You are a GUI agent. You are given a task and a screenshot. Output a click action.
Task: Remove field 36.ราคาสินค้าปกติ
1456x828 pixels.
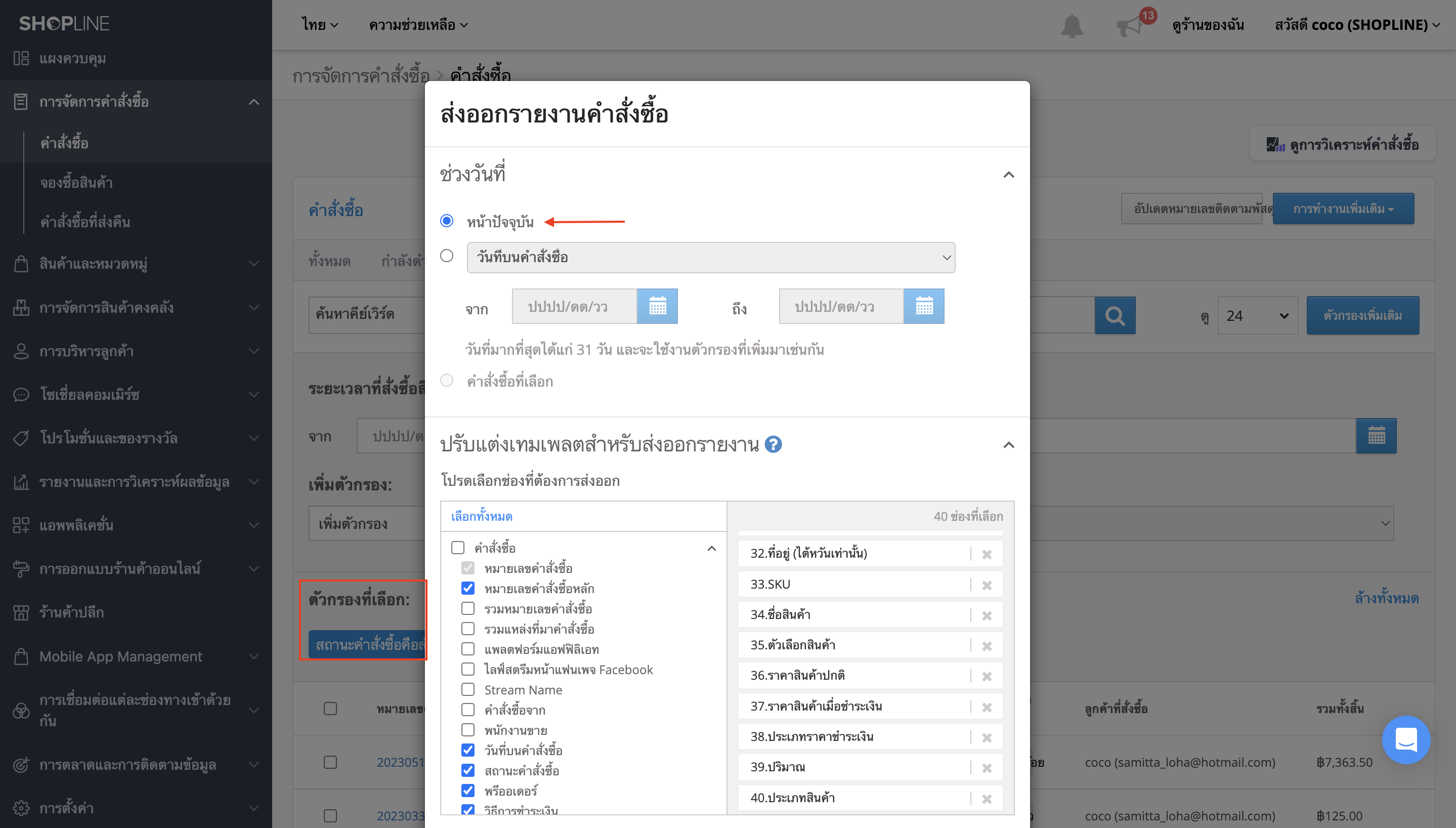click(987, 676)
